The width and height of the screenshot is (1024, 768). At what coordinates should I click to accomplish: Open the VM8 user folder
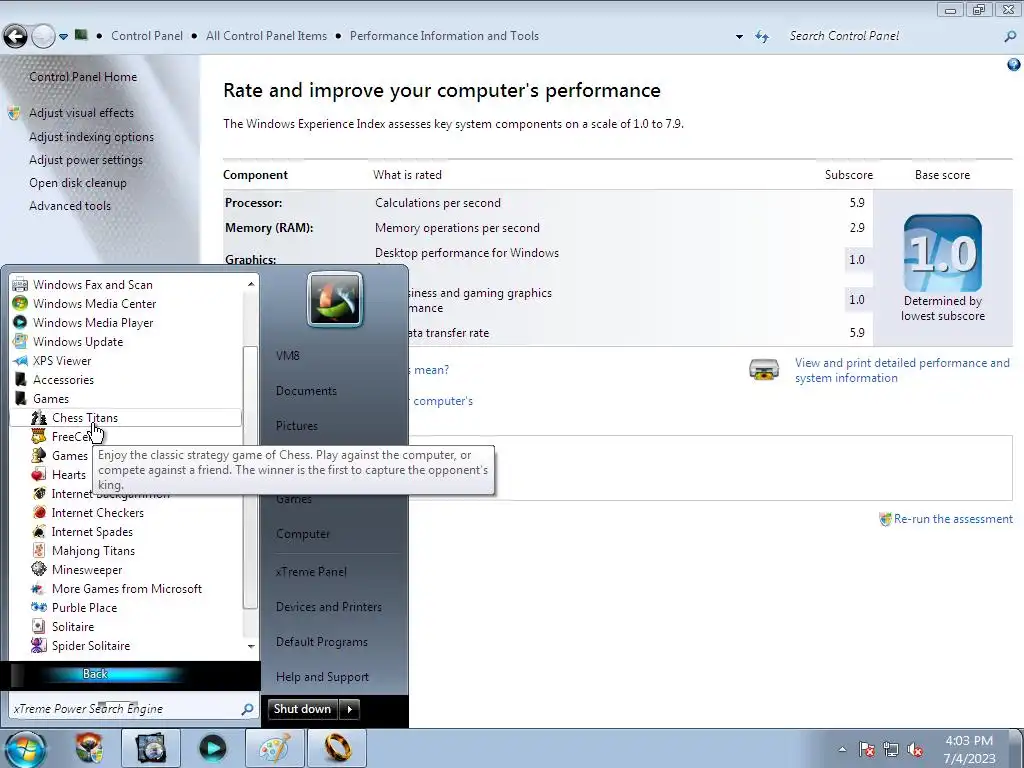(287, 355)
